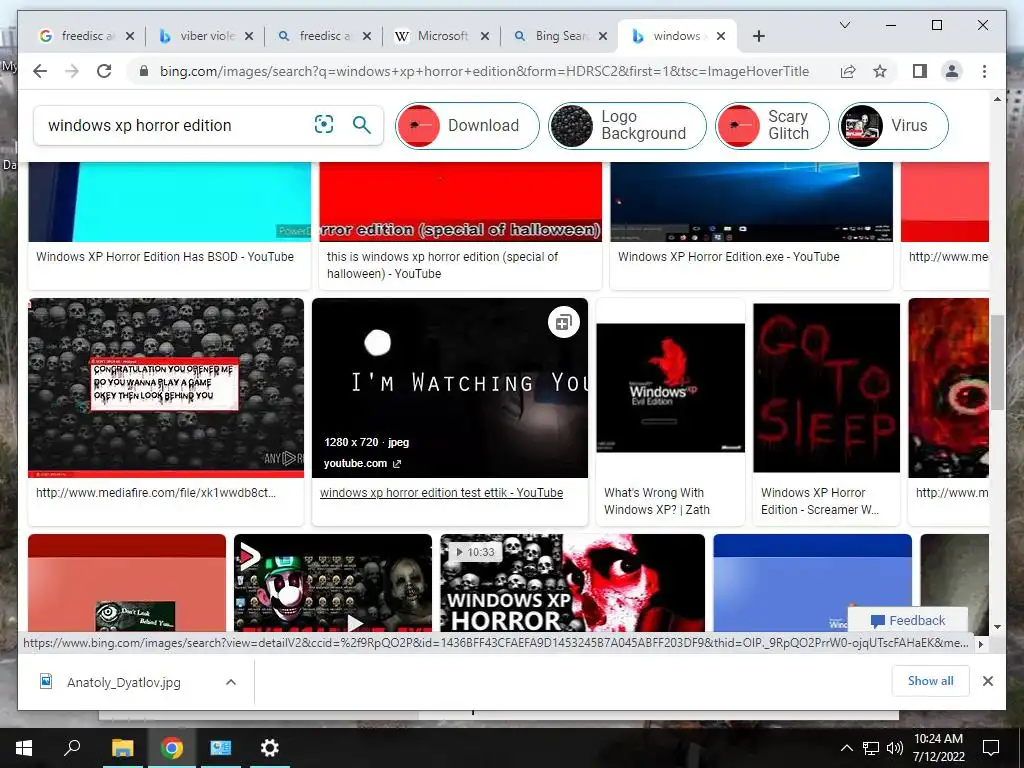Filter results by Virus suggestion
Screen dimensions: 1024x768
coord(893,125)
